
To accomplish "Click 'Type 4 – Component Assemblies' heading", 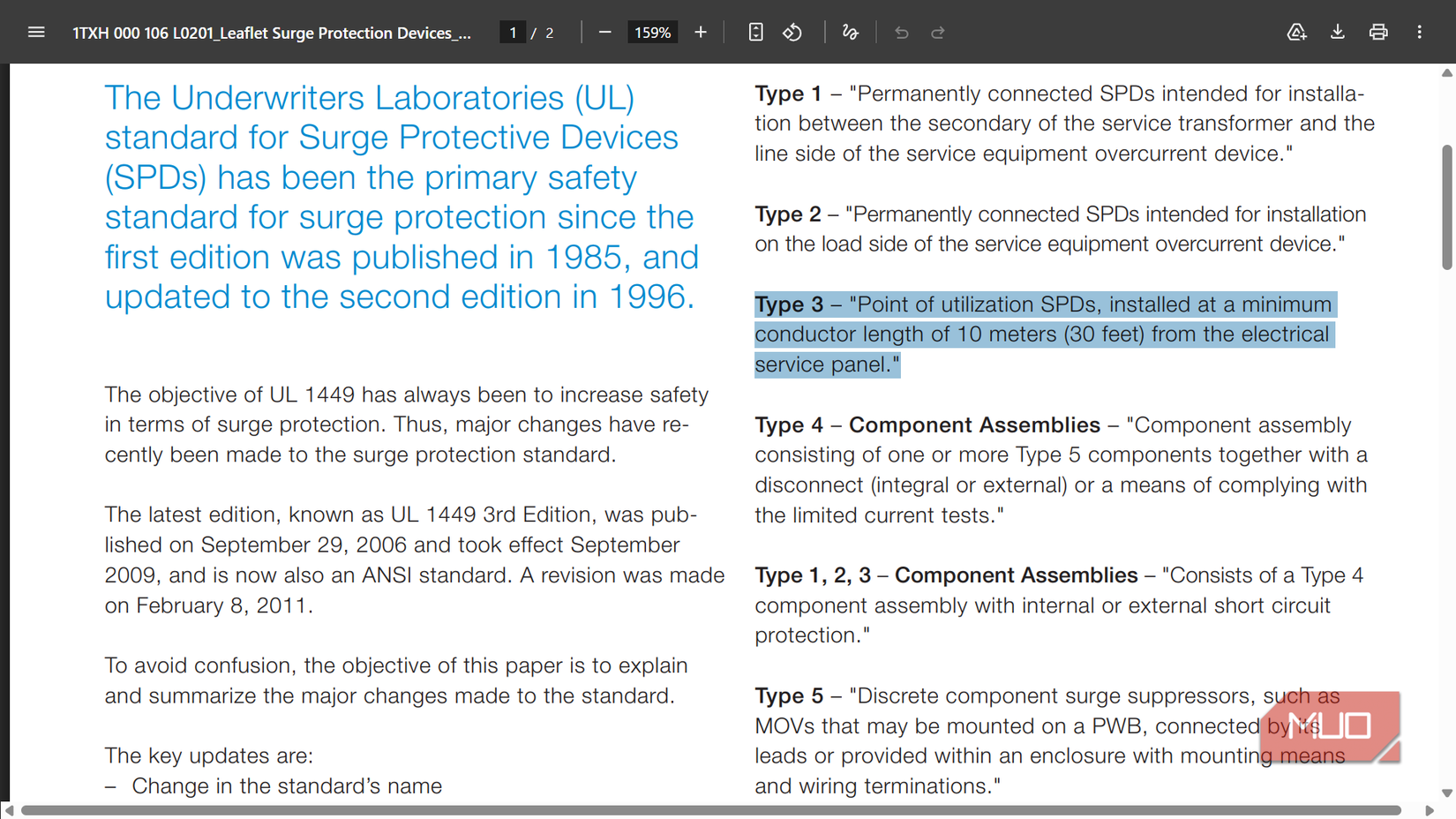I will tap(927, 425).
